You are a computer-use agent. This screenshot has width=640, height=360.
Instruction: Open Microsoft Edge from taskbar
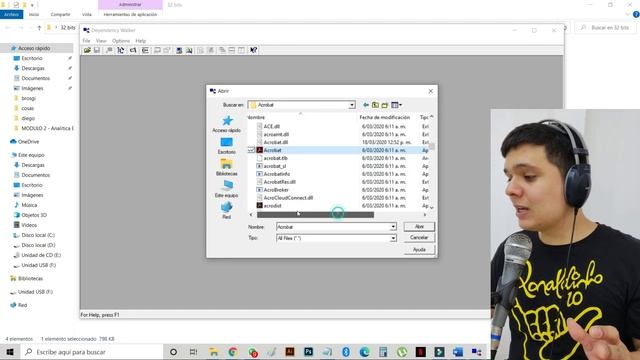(364, 352)
